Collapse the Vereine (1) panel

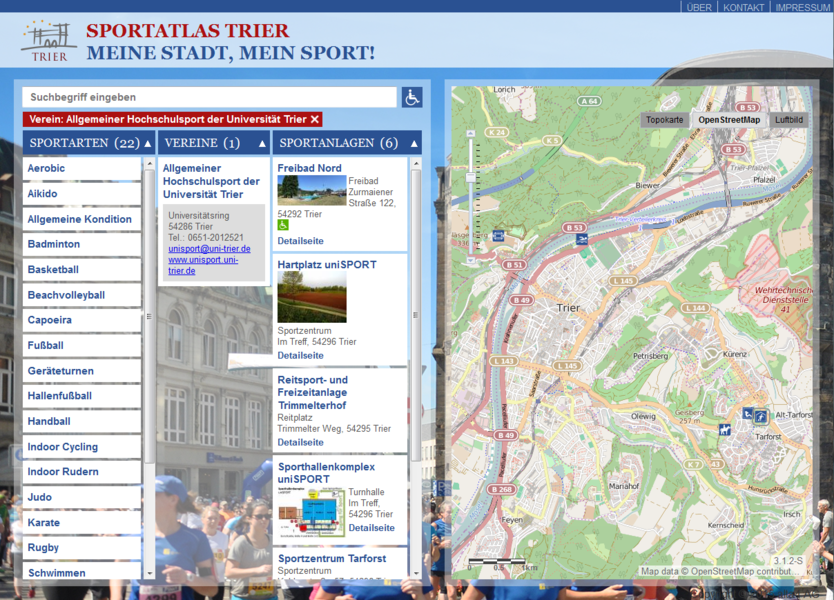262,143
